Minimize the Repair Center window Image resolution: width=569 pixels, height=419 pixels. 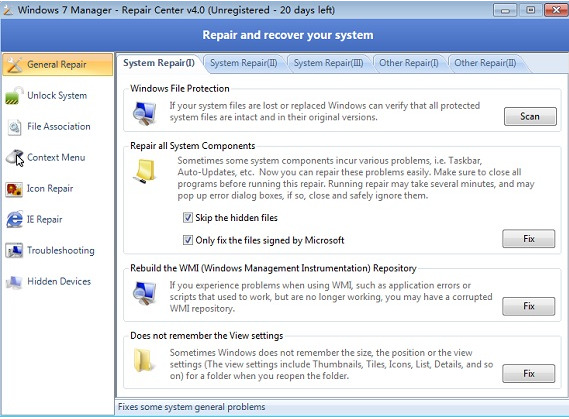[x=505, y=11]
